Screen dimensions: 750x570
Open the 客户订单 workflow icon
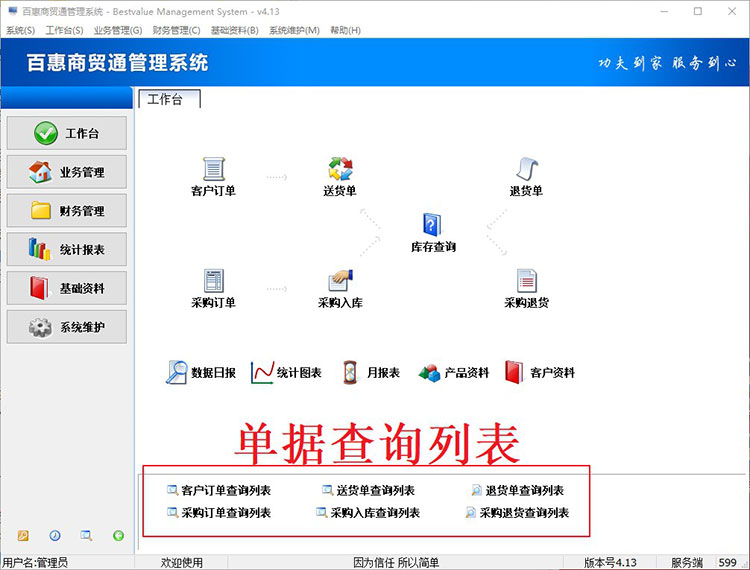tap(213, 176)
